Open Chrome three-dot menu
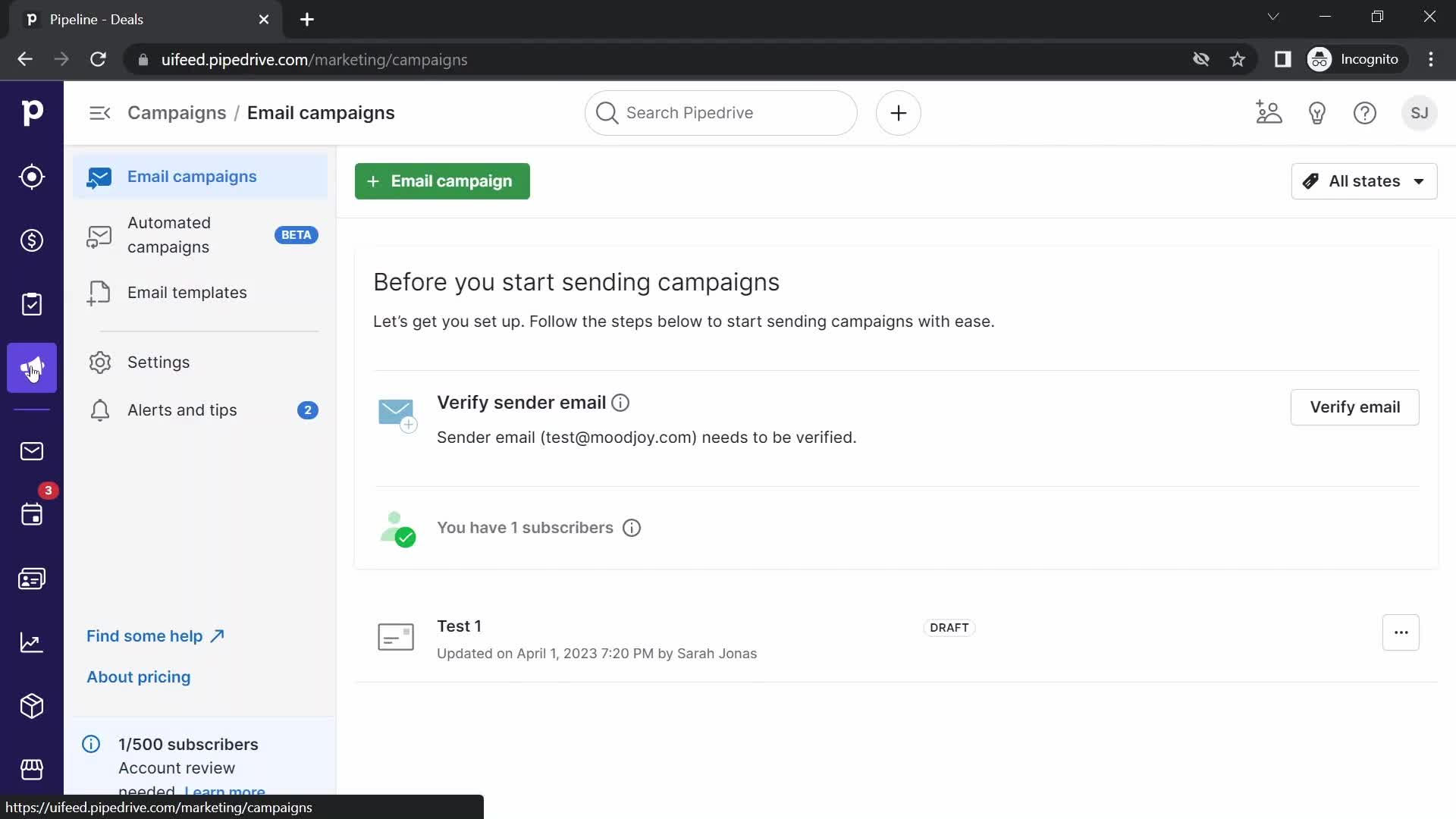Screen dimensions: 1456x819 pyautogui.click(x=1431, y=59)
